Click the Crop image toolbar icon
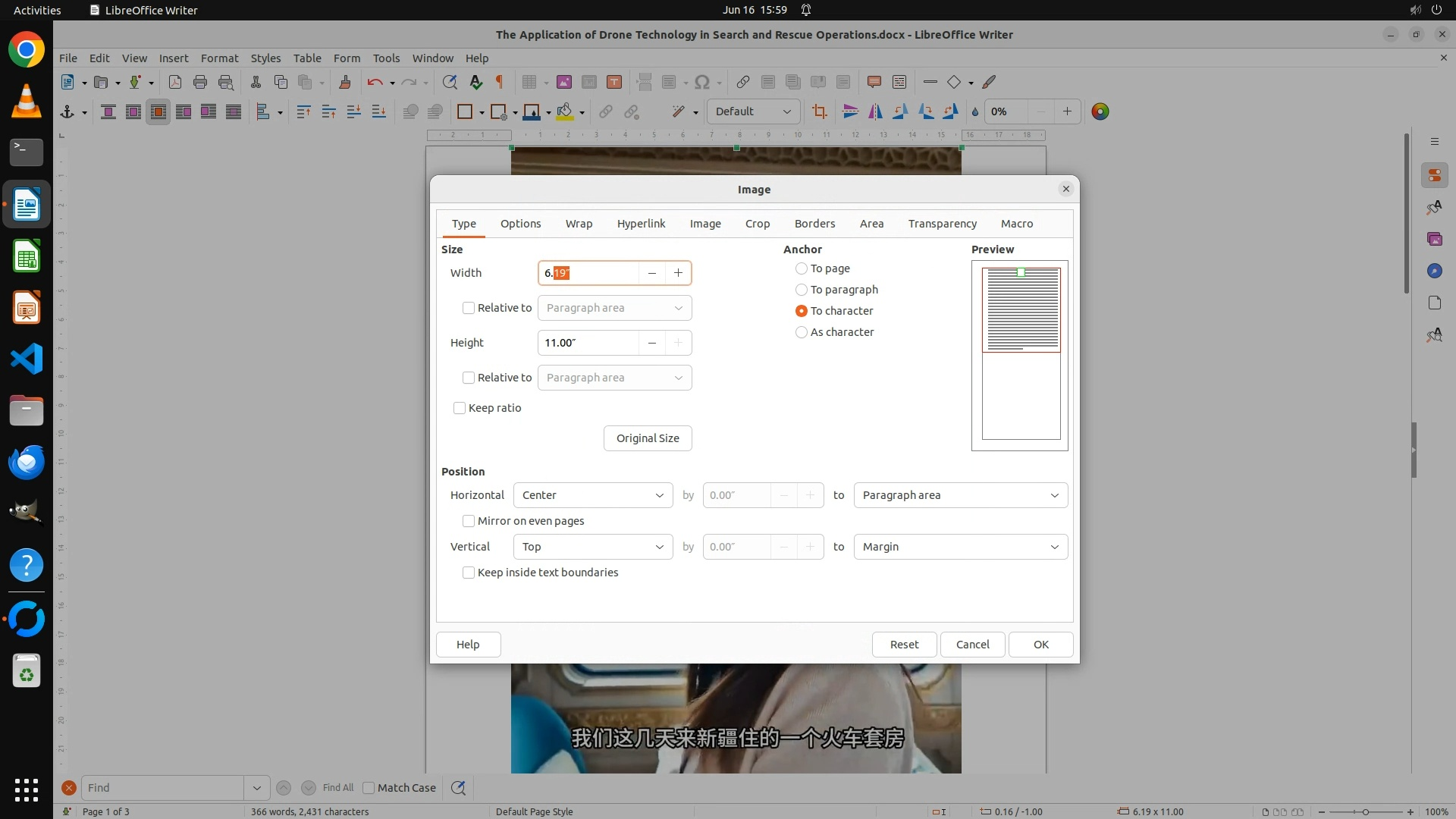Image resolution: width=1456 pixels, height=819 pixels. pos(819,112)
